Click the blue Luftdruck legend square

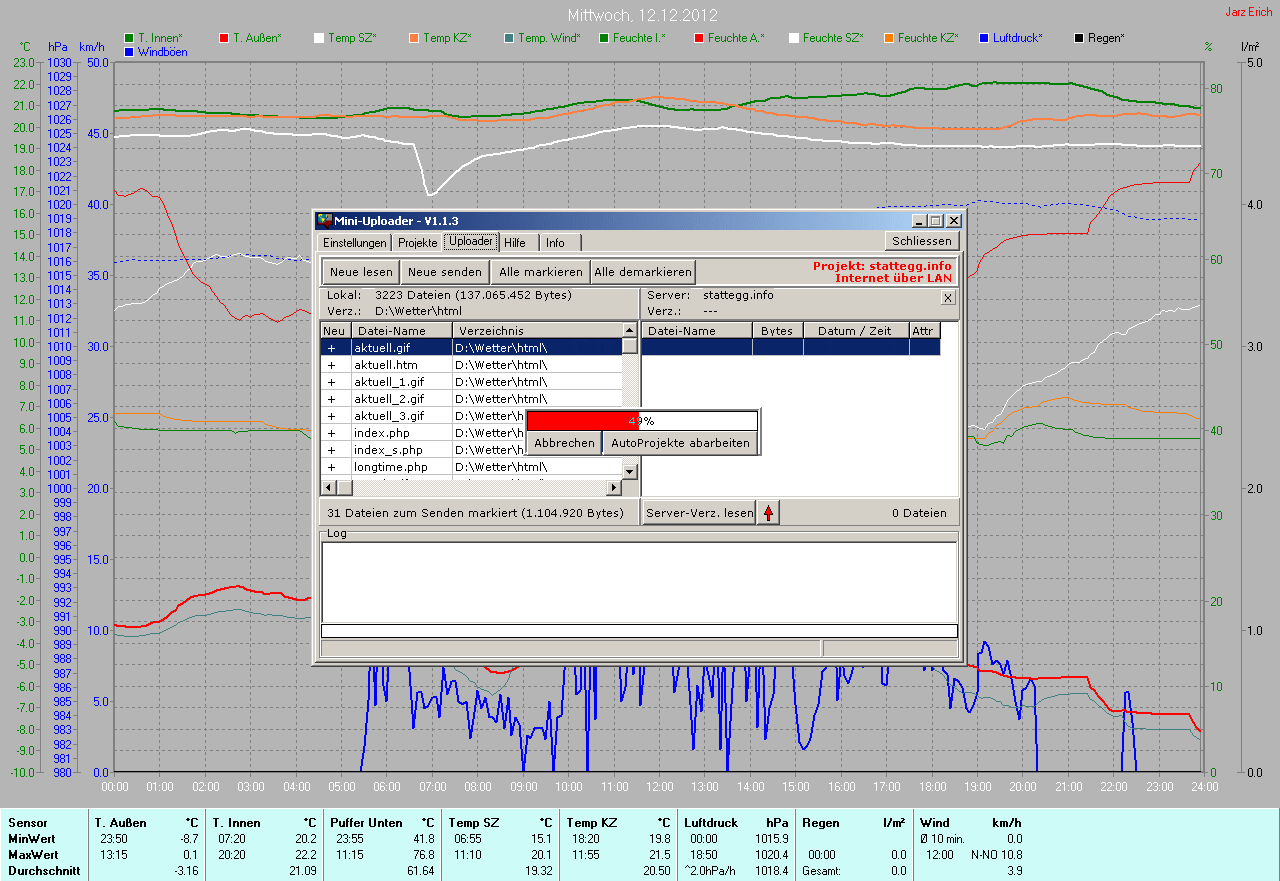pyautogui.click(x=984, y=38)
